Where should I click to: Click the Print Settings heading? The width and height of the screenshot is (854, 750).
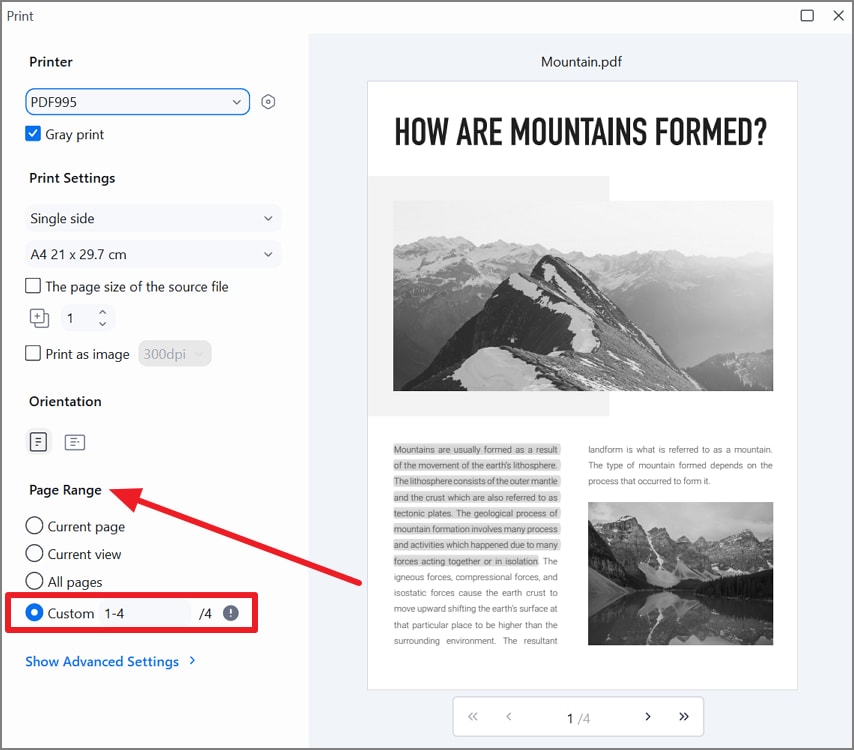pyautogui.click(x=72, y=178)
